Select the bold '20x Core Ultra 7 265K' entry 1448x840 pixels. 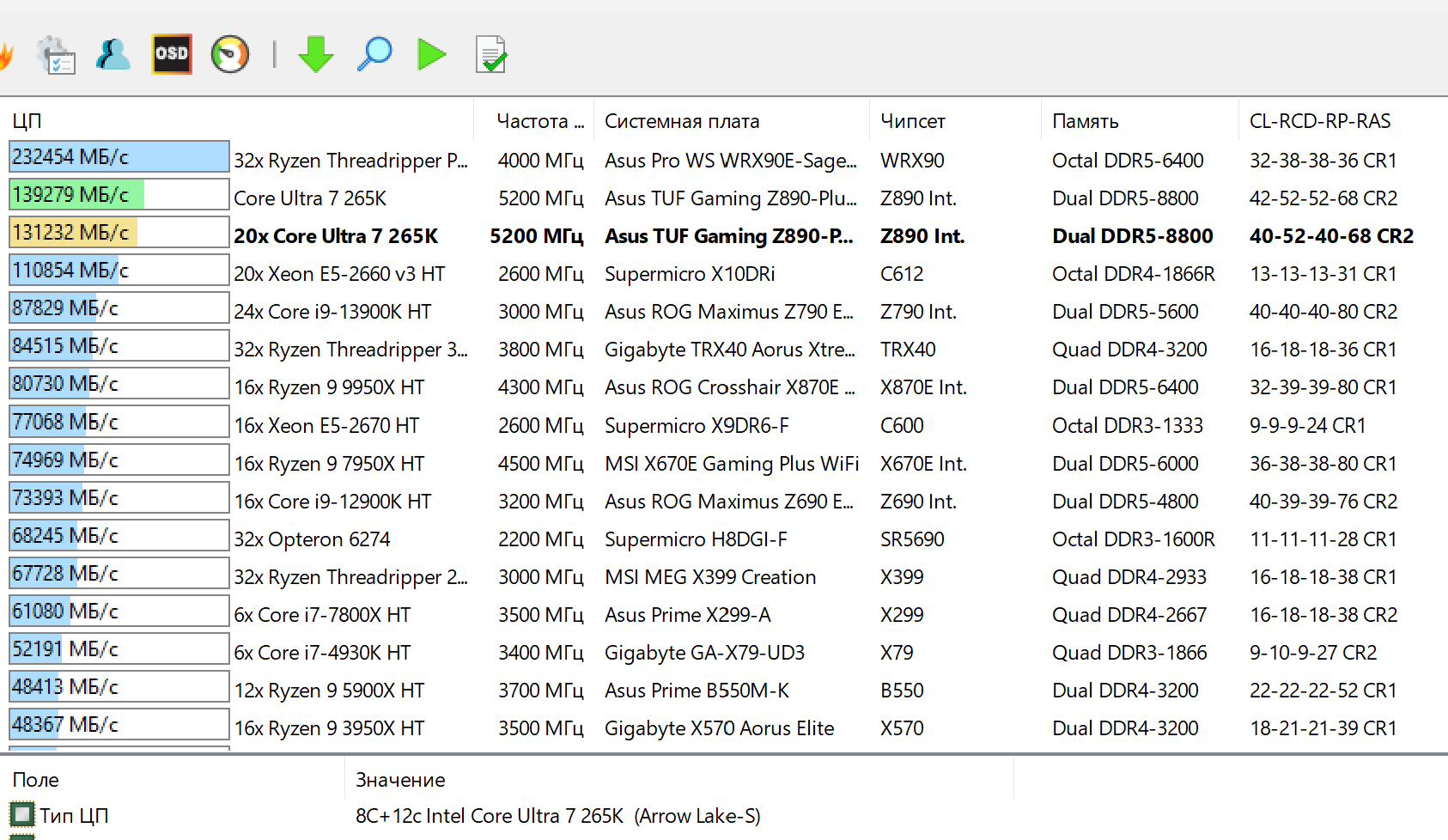[336, 236]
